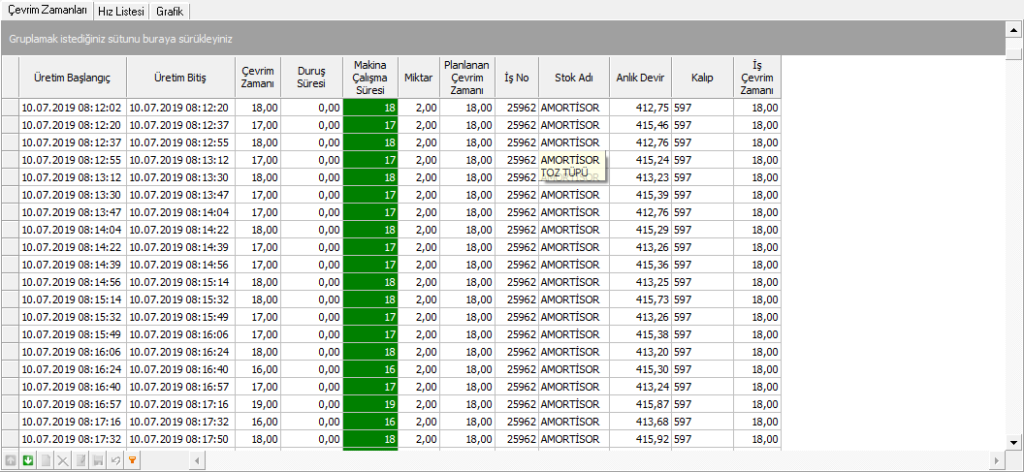Viewport: 1024px width, 472px height.
Task: Sort by Üretim Başlangıç column header
Action: [72, 77]
